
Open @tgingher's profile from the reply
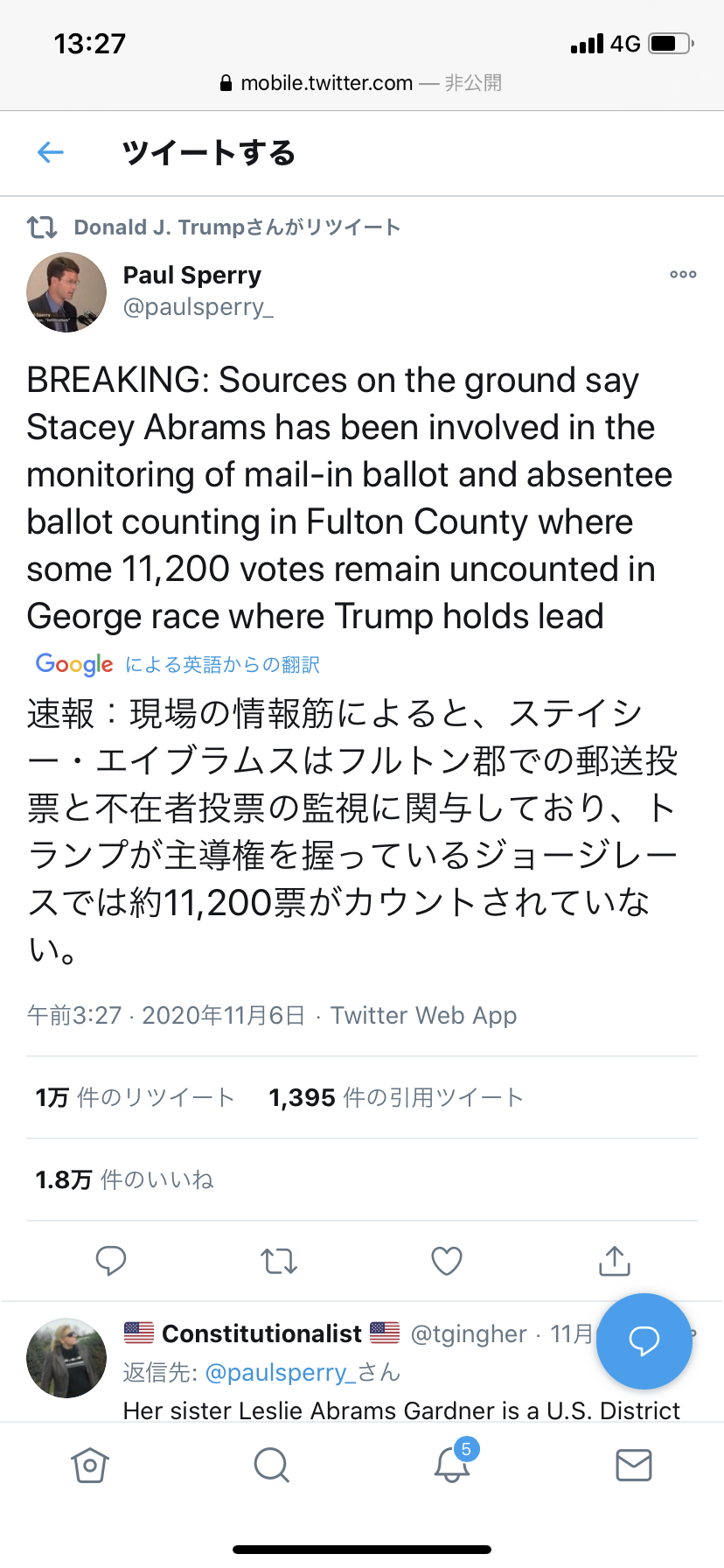(x=469, y=1333)
